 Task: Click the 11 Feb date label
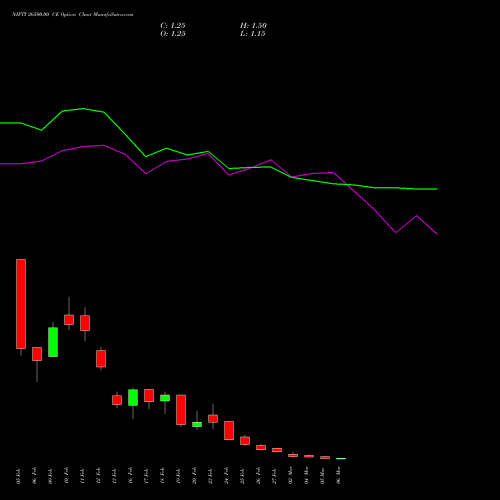pos(82,476)
